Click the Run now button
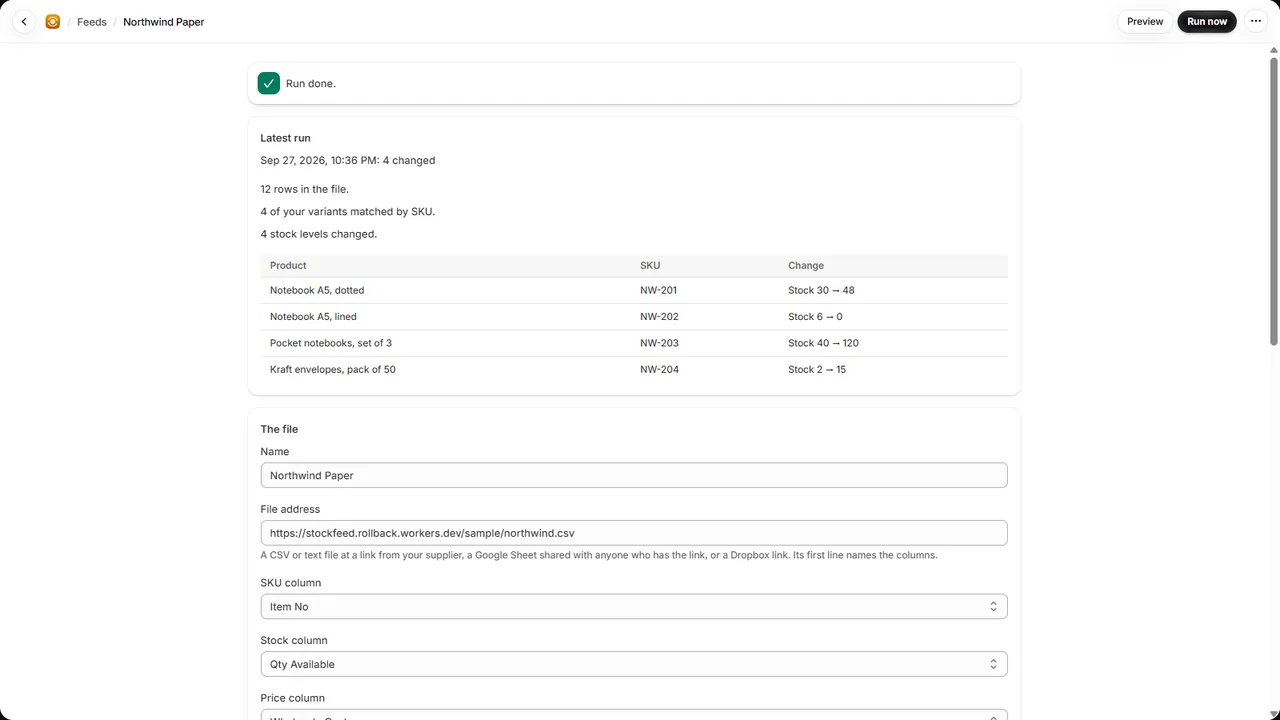The height and width of the screenshot is (720, 1280). (x=1207, y=21)
